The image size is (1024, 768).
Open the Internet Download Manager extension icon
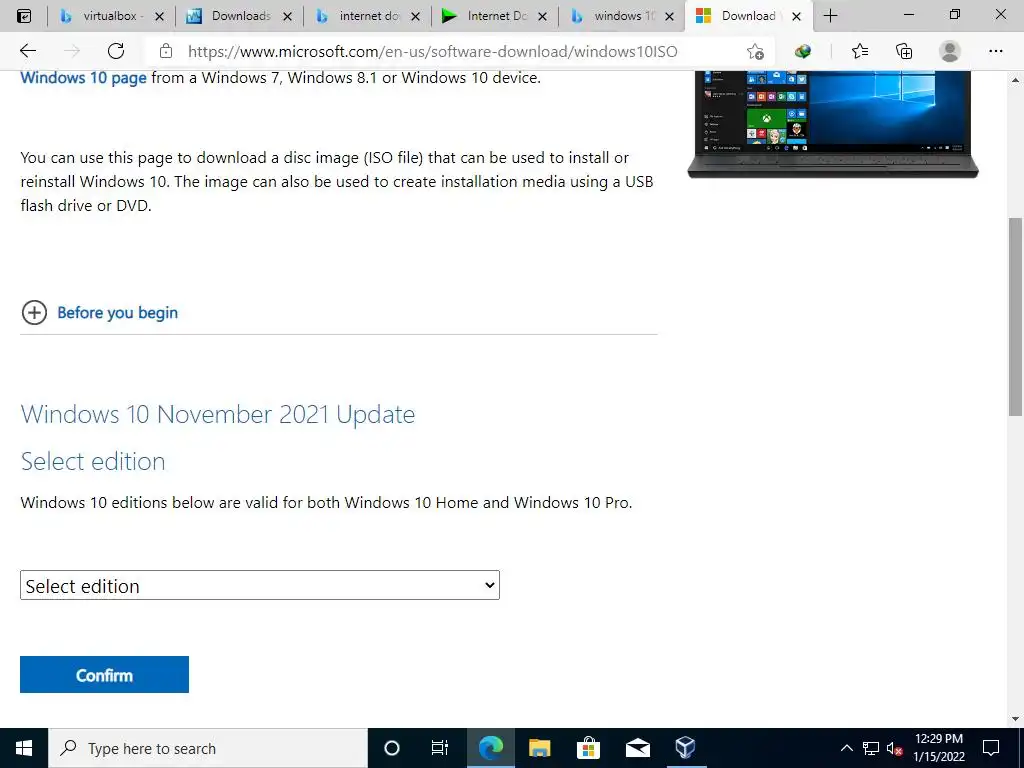803,51
